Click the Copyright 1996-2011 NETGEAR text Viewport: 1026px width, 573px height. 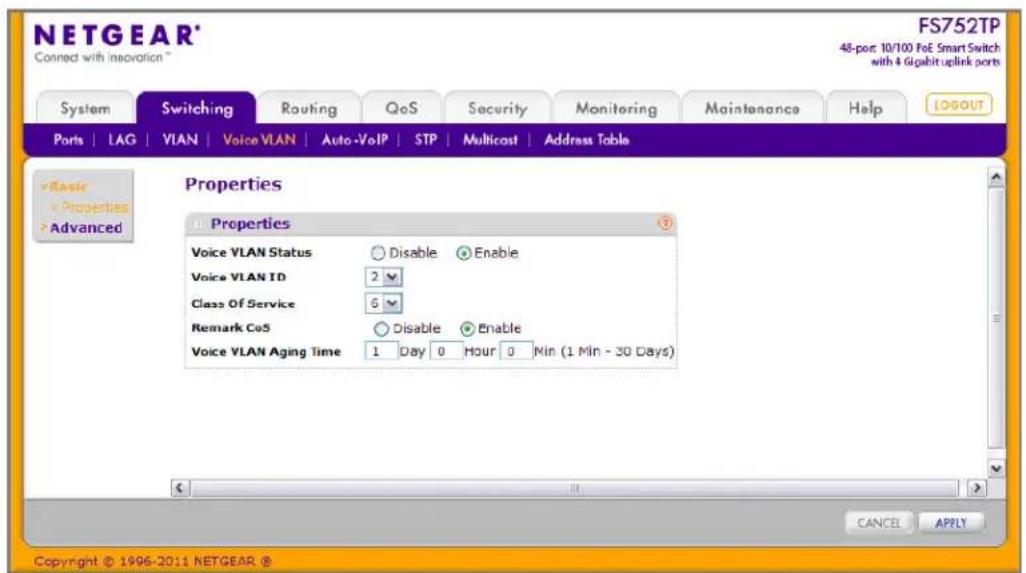pos(152,561)
